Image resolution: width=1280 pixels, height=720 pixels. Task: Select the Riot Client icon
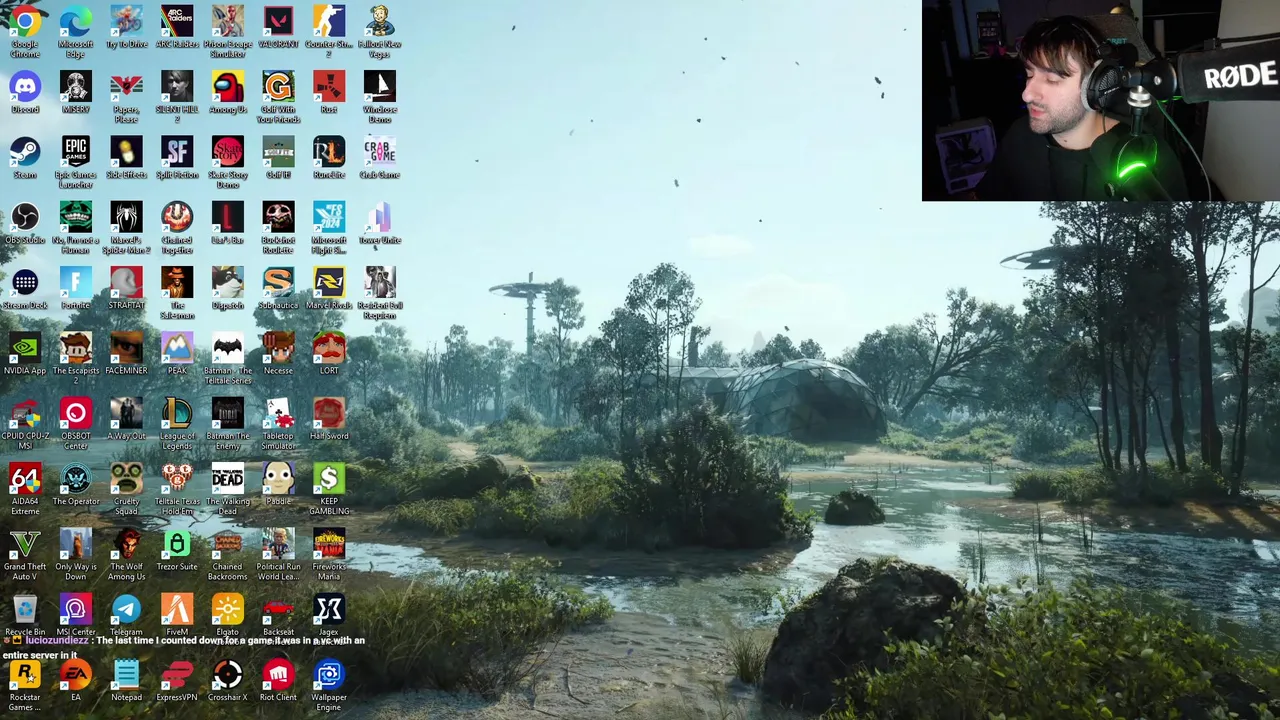278,675
